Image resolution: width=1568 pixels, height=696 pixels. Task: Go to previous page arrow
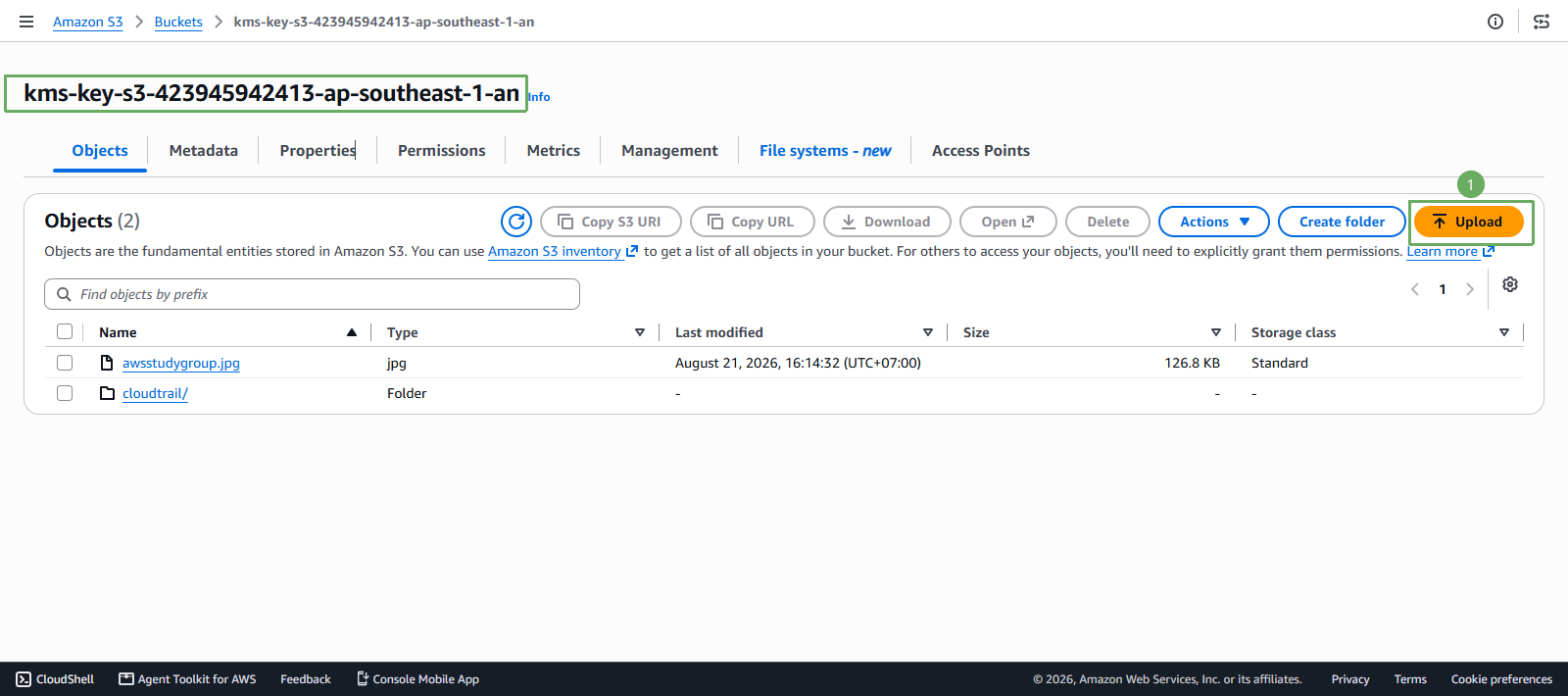tap(1415, 289)
